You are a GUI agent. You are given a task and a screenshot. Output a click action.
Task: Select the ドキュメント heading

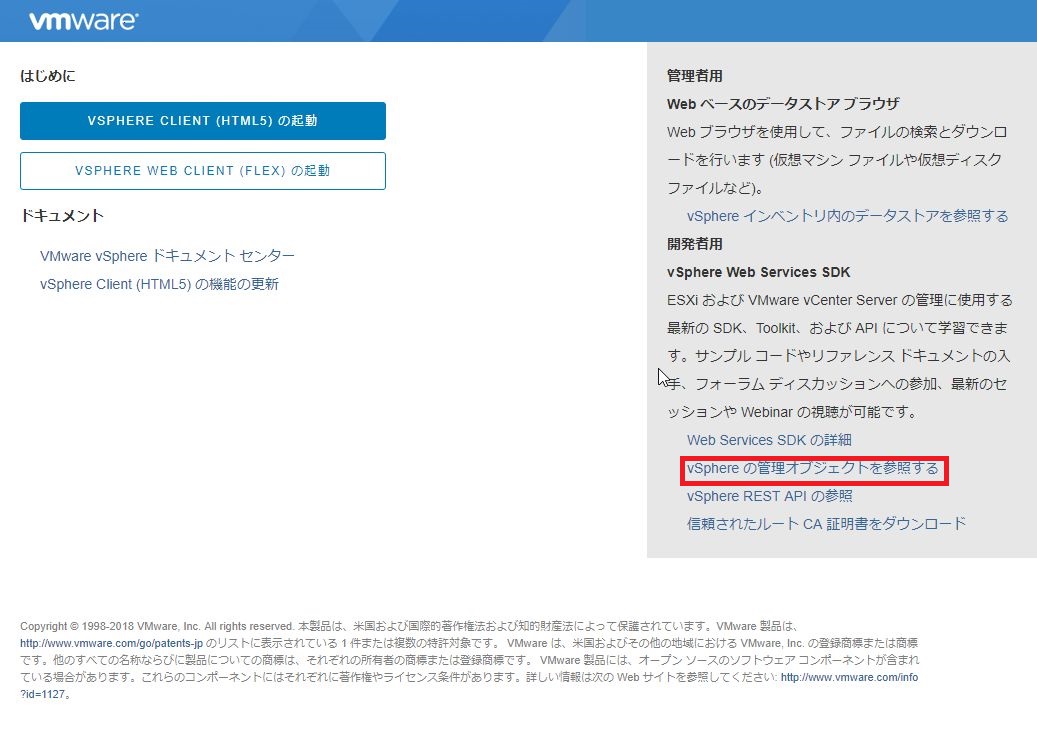pyautogui.click(x=62, y=216)
